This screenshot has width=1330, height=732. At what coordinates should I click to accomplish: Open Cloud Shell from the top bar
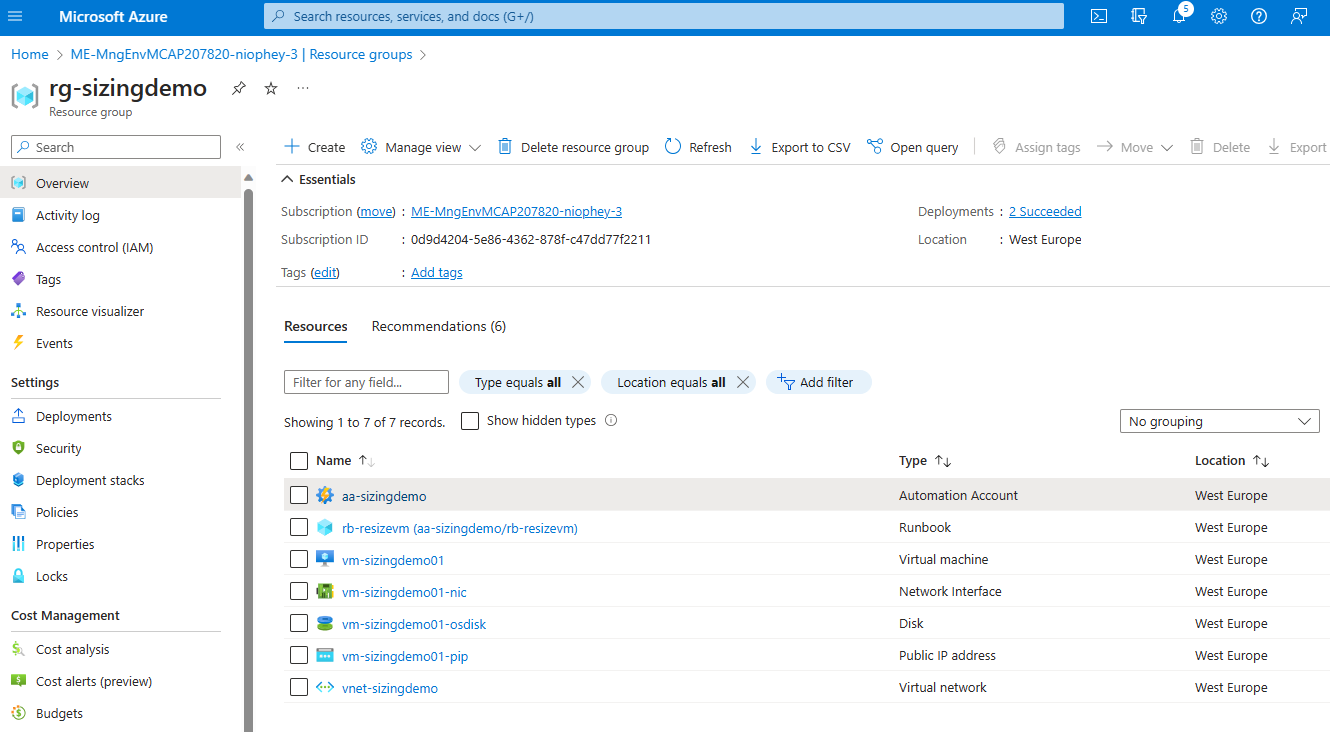point(1098,16)
